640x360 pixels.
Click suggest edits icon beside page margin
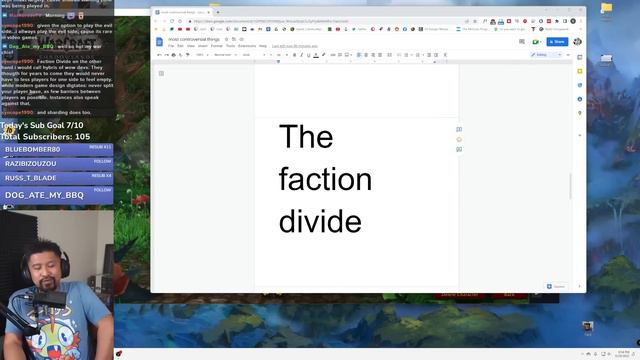[459, 149]
